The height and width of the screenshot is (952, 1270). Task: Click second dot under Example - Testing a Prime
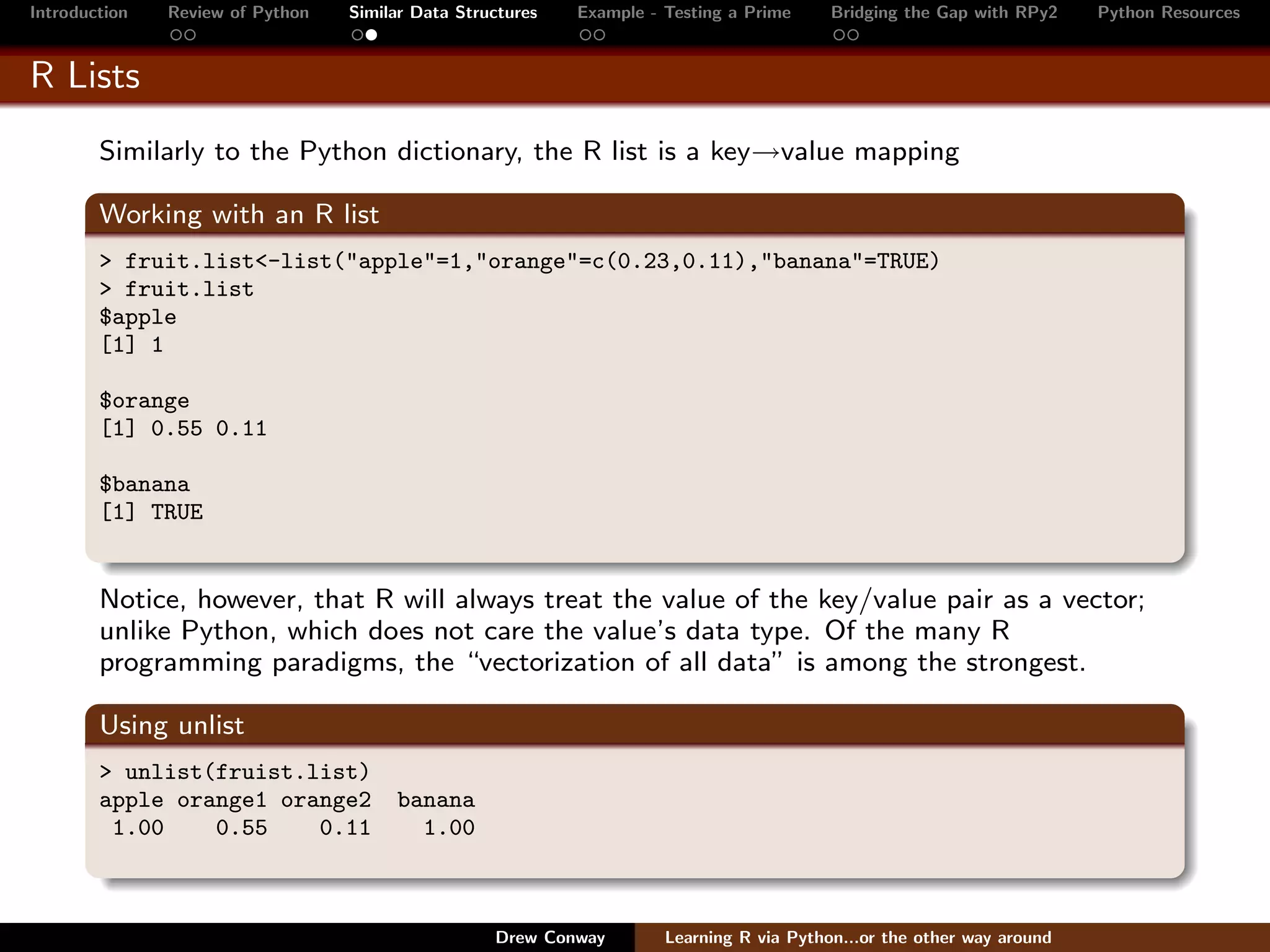point(599,35)
